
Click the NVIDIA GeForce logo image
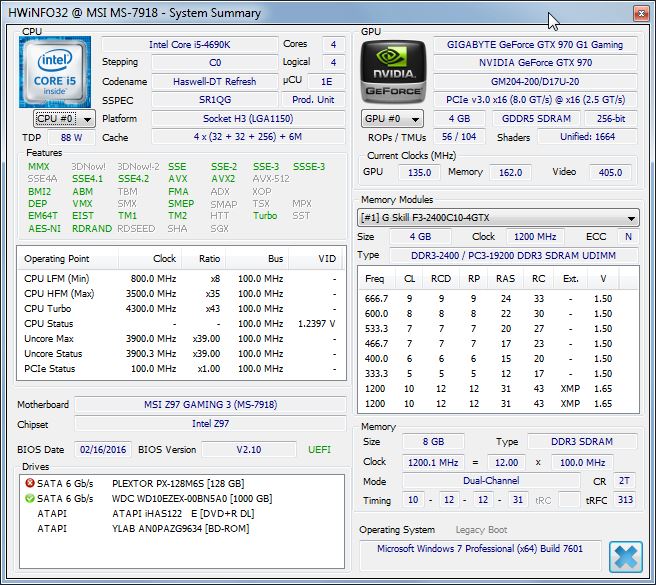tap(393, 72)
